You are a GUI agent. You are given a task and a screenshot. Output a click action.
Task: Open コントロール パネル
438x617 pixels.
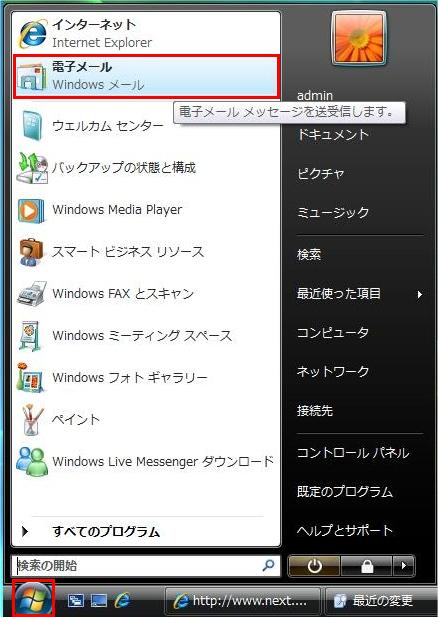tap(353, 453)
